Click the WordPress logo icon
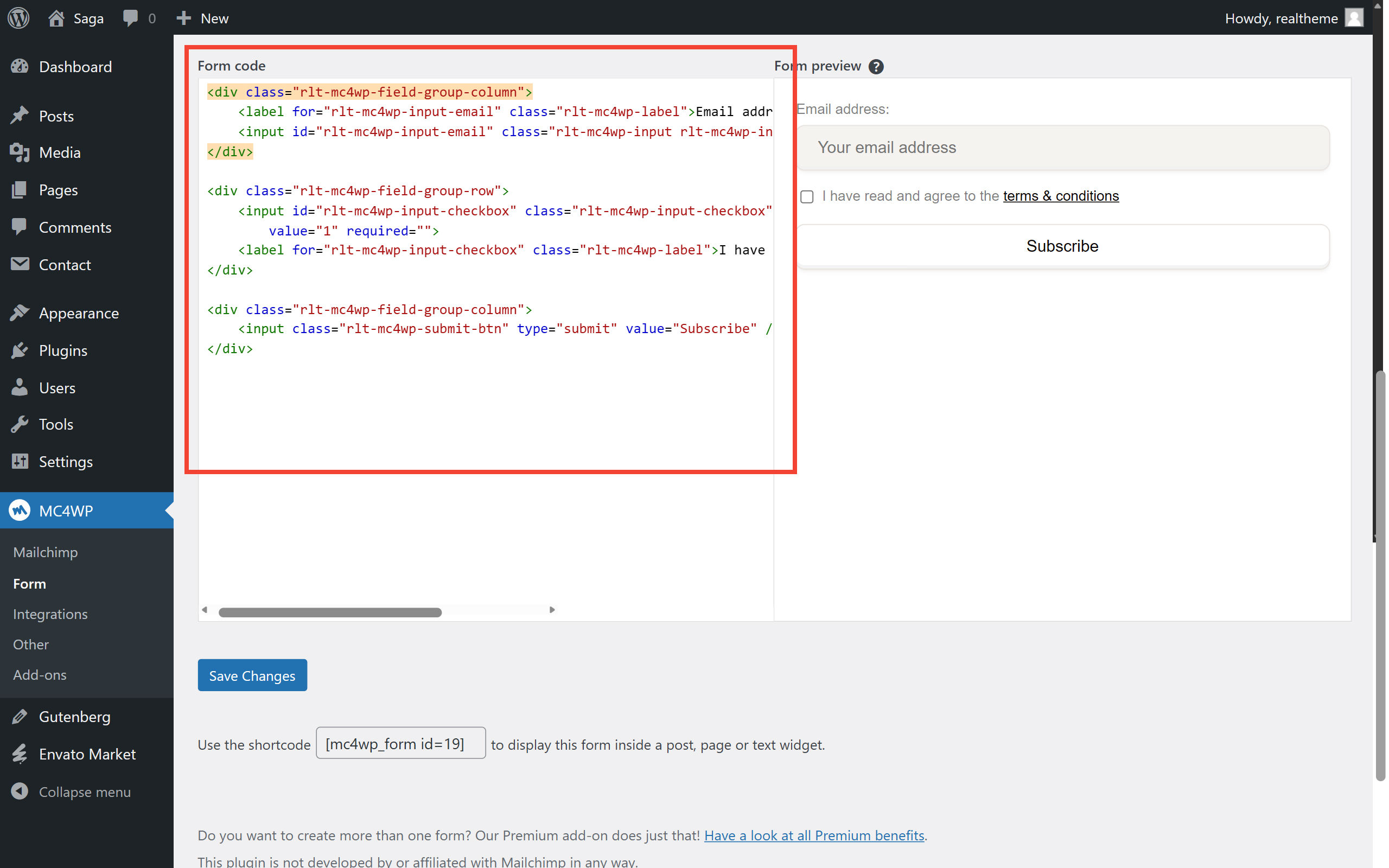 (18, 18)
